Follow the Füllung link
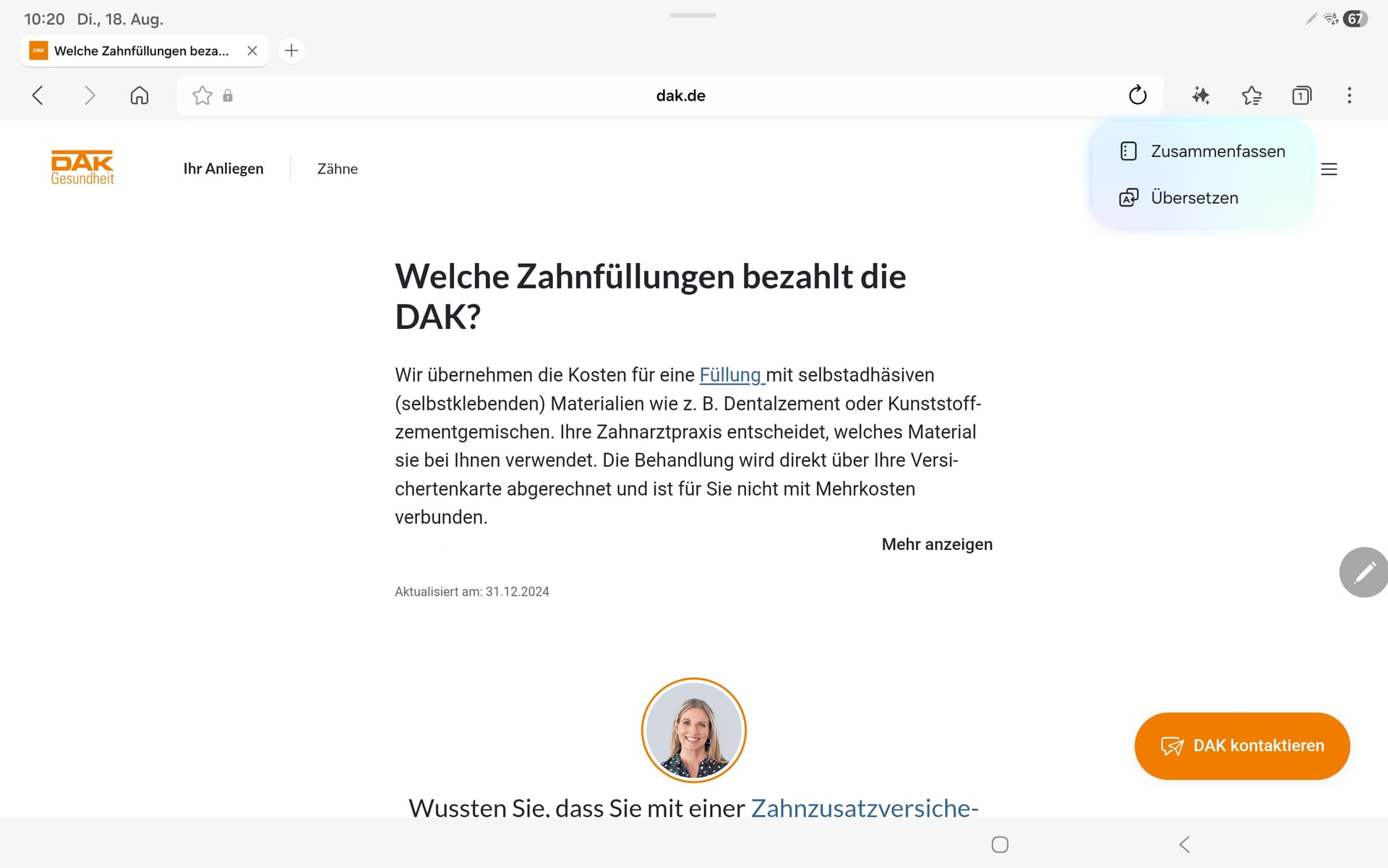Image resolution: width=1388 pixels, height=868 pixels. pos(732,375)
